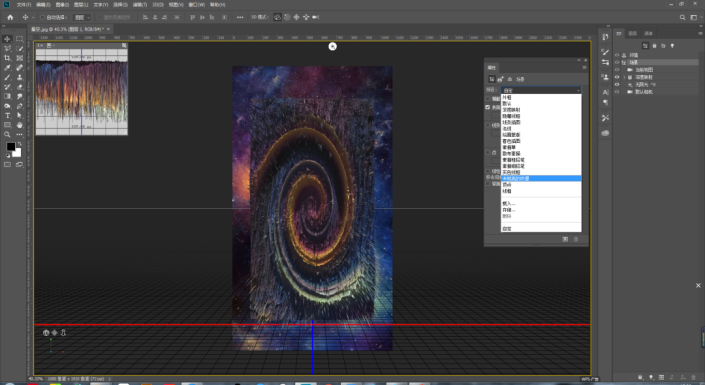The height and width of the screenshot is (385, 705).
Task: Select the Brush tool
Action: [7, 77]
